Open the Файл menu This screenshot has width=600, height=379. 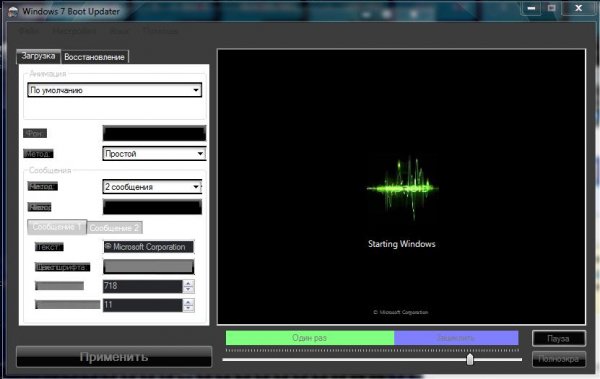(x=28, y=31)
